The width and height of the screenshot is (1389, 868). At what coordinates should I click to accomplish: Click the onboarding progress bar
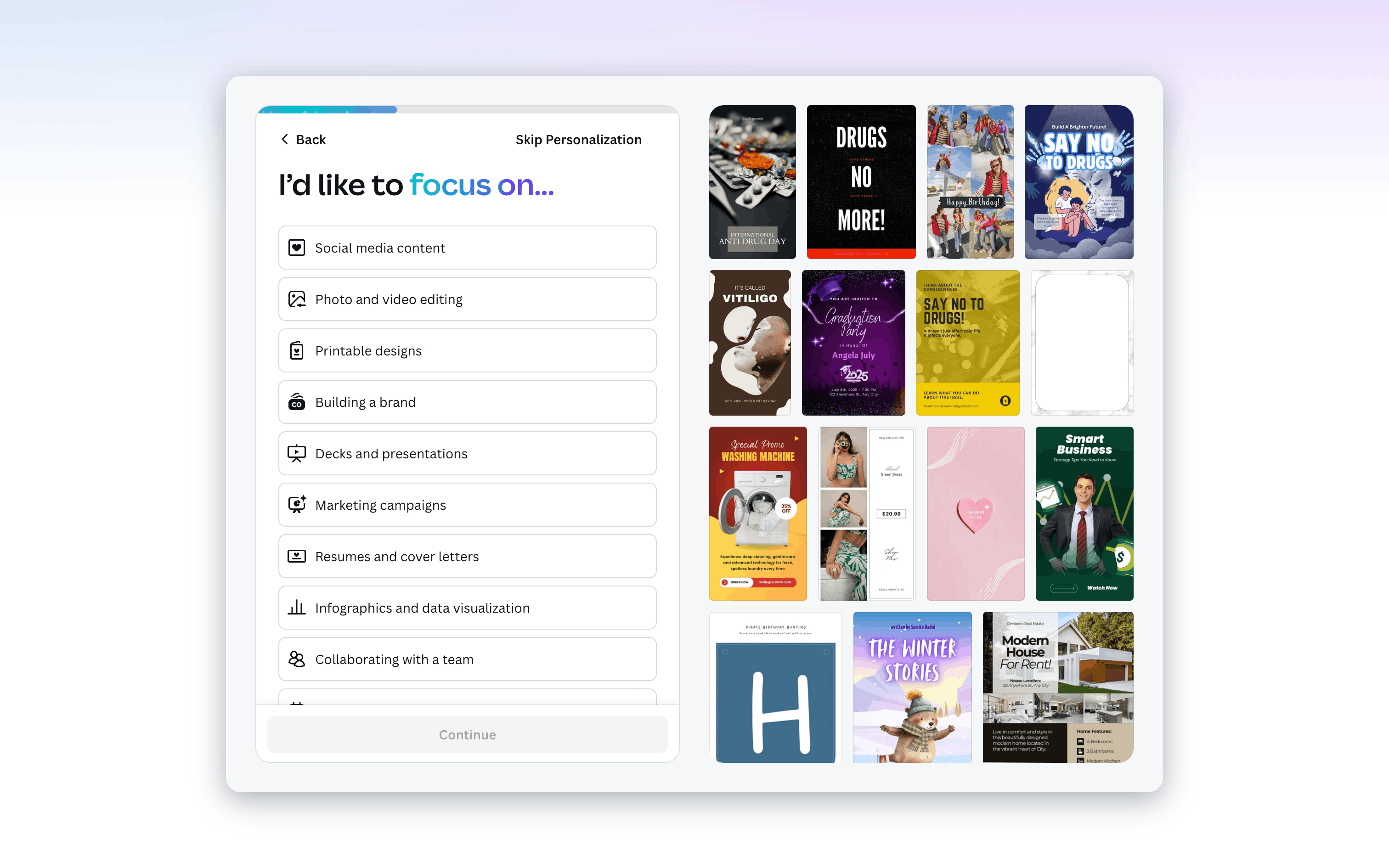(467, 110)
